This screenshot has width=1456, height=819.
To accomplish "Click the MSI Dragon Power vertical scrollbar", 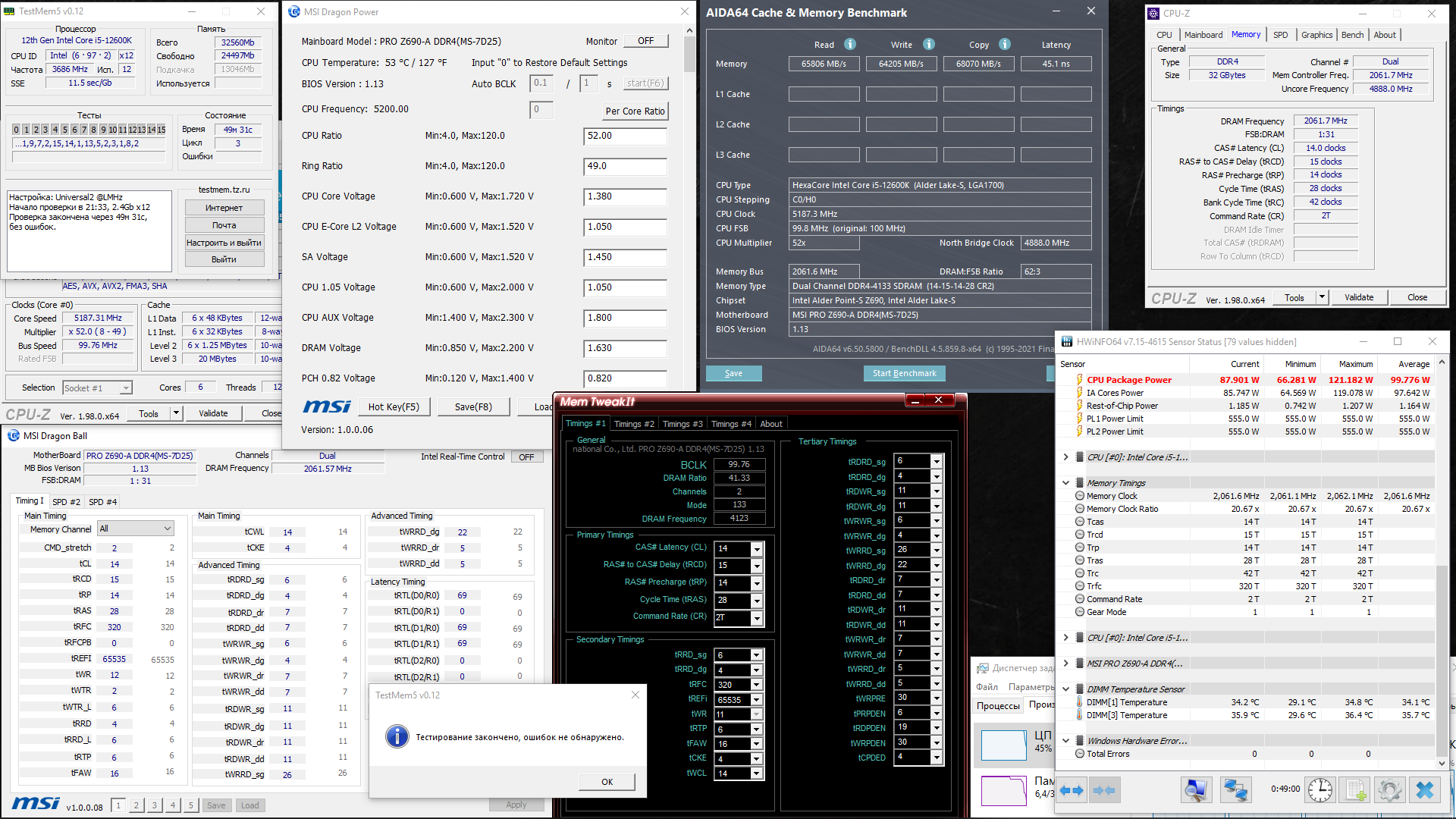I will click(689, 53).
